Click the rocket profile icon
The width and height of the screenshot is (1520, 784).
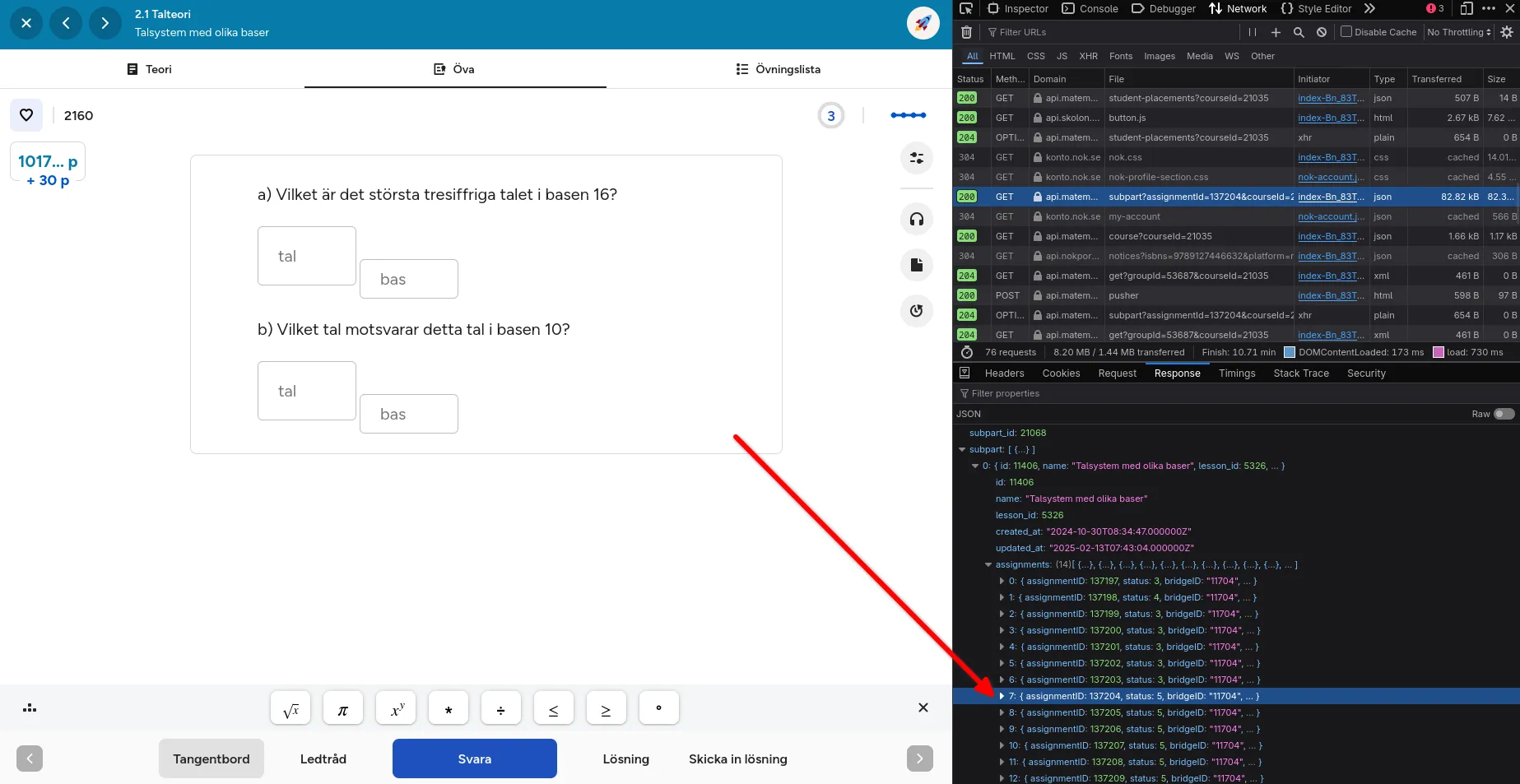[923, 23]
